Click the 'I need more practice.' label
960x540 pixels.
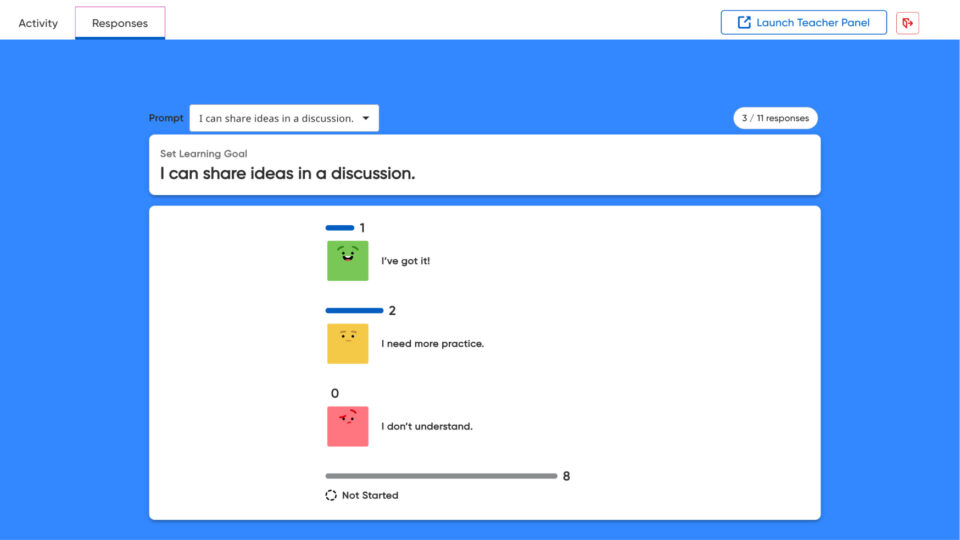click(432, 343)
